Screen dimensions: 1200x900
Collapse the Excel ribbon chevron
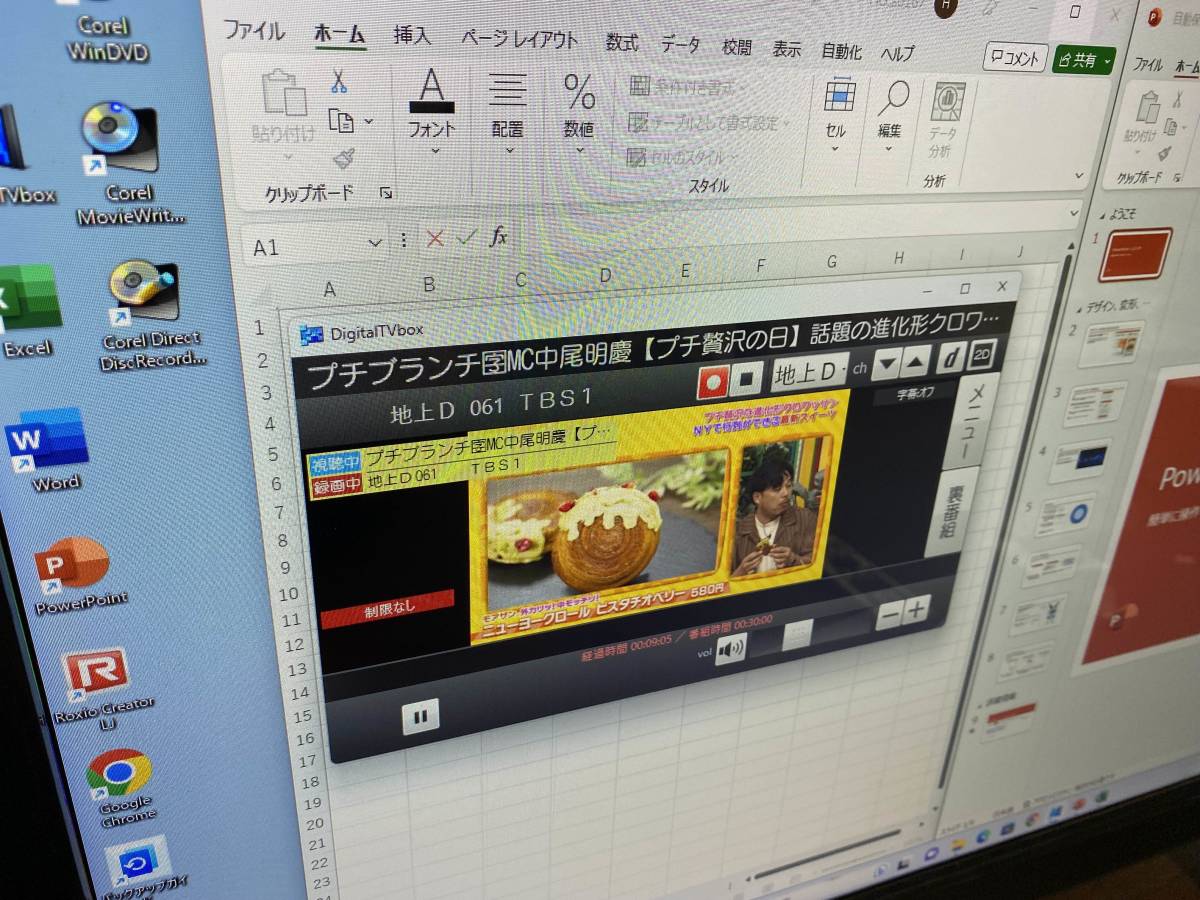pos(1079,175)
